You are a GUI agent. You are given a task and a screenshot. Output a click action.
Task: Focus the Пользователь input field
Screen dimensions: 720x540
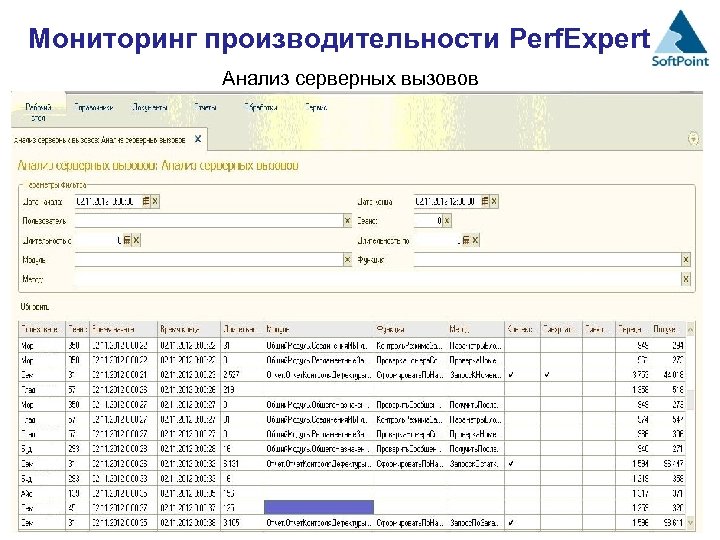click(208, 221)
